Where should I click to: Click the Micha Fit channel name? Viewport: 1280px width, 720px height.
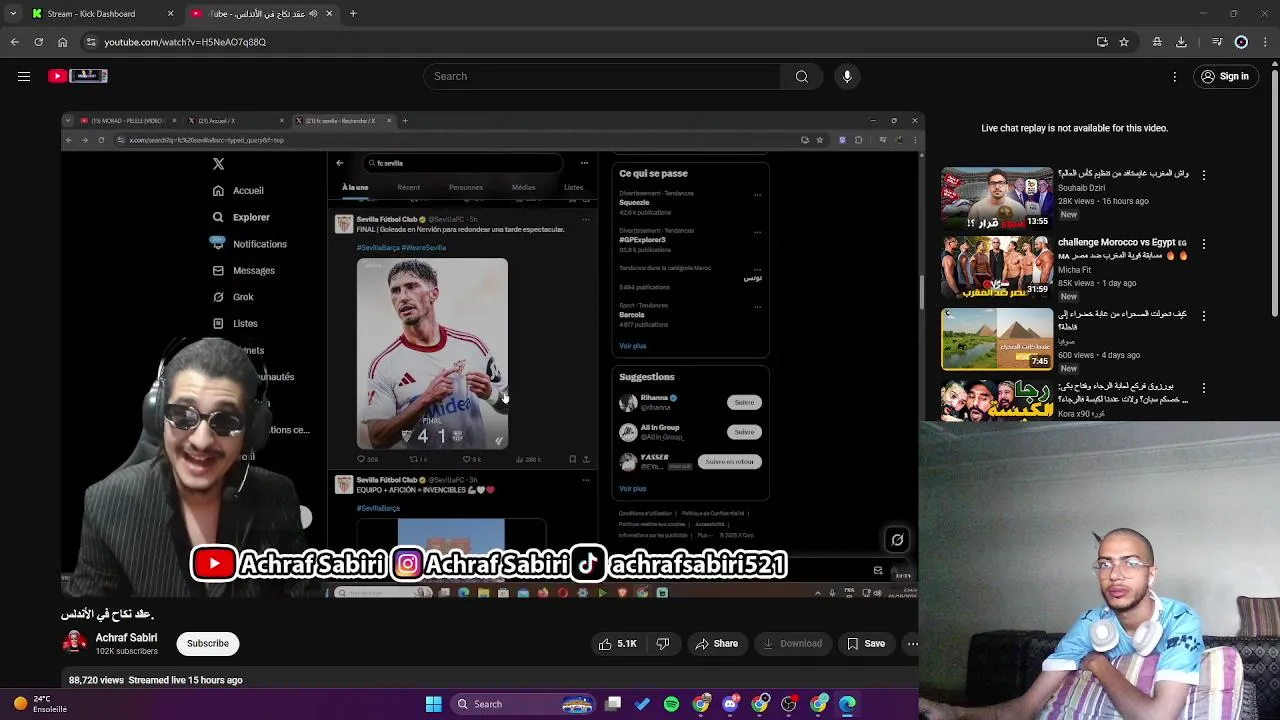[1075, 270]
